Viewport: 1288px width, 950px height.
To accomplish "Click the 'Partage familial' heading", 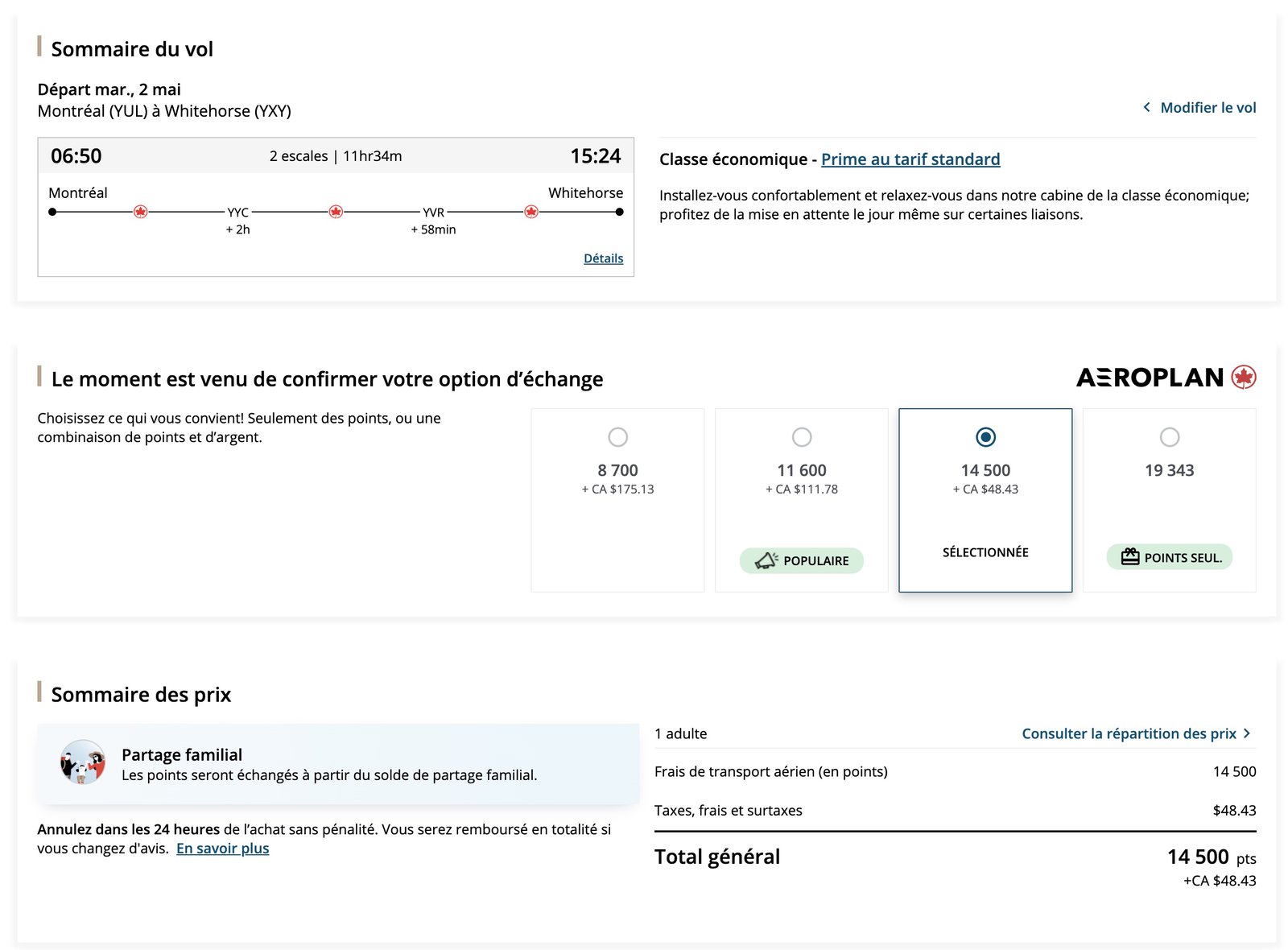I will 182,755.
